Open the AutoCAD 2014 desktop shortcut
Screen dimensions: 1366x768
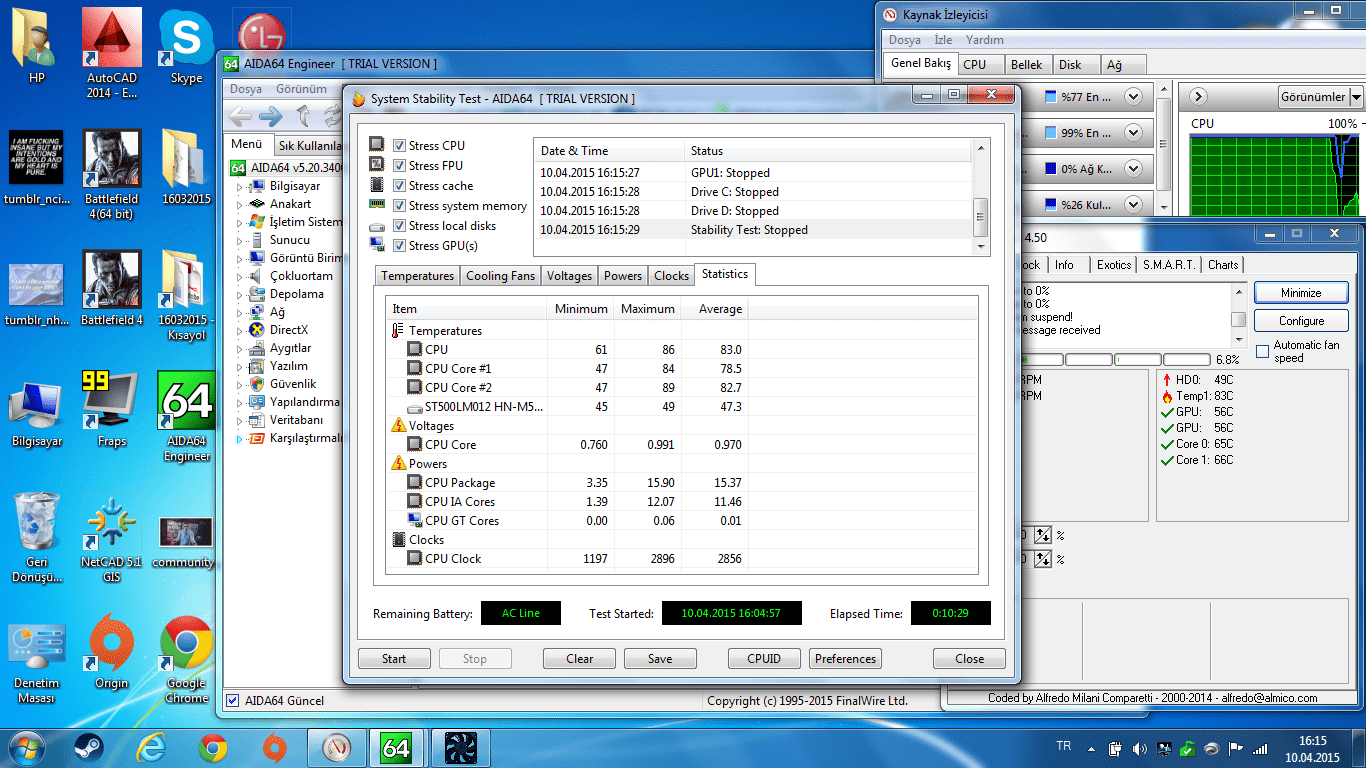click(x=112, y=55)
